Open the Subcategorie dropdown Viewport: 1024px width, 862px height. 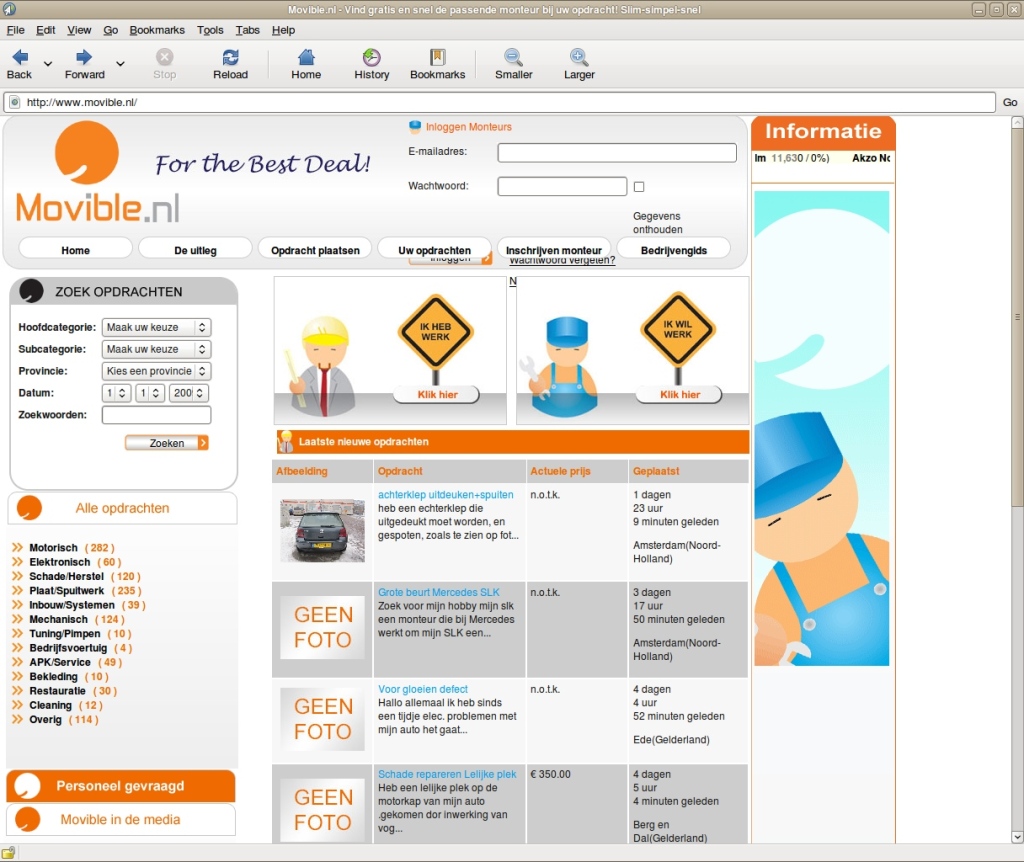click(x=156, y=350)
